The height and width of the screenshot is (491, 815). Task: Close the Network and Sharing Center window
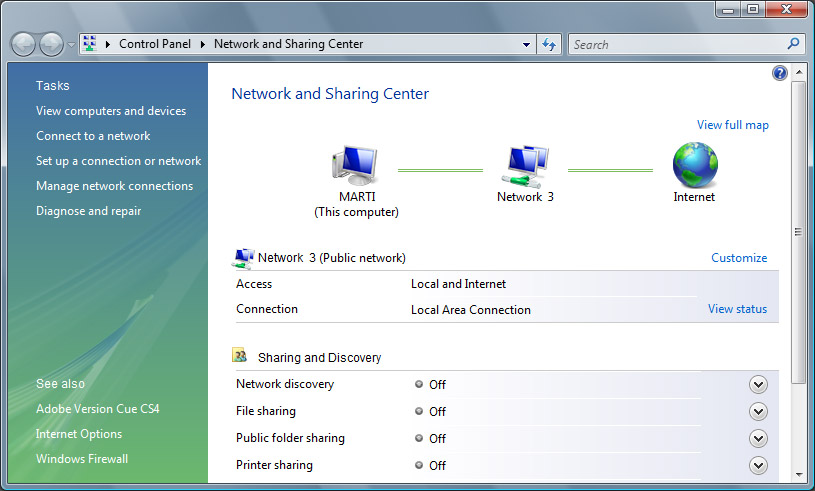click(x=786, y=9)
